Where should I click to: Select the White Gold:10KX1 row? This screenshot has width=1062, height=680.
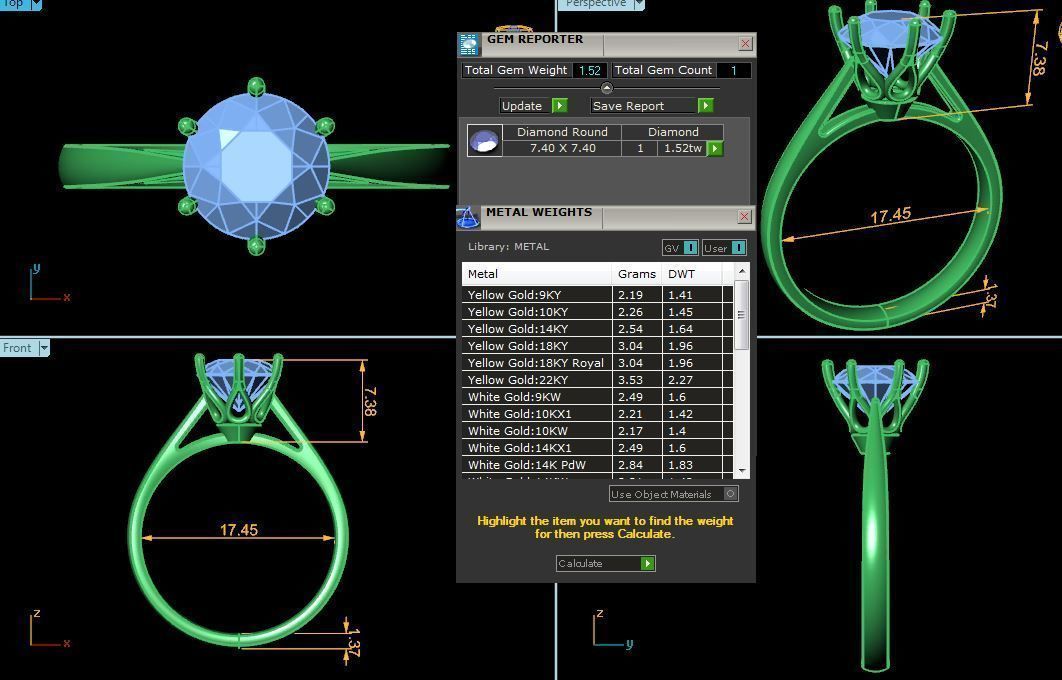click(x=597, y=414)
